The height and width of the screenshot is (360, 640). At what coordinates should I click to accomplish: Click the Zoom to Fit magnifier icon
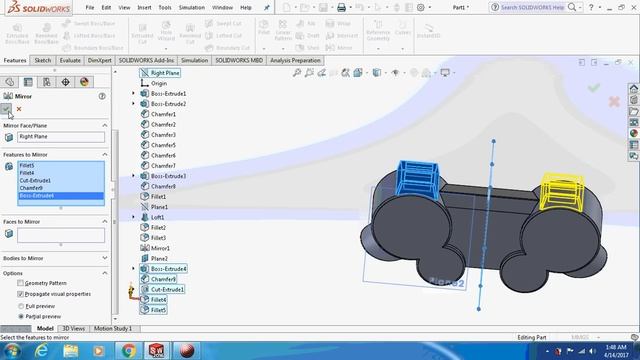point(297,73)
